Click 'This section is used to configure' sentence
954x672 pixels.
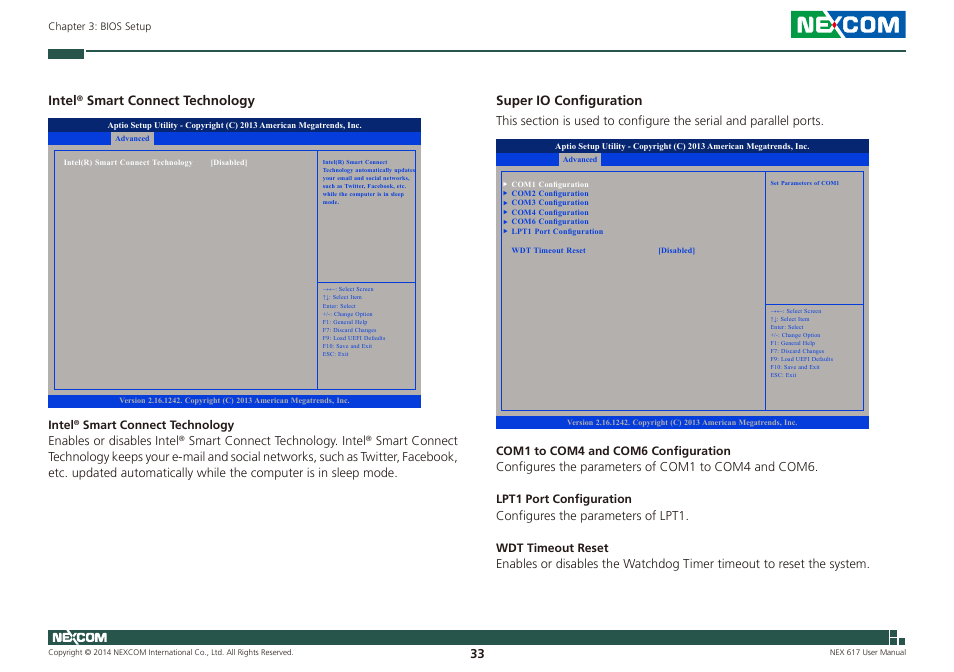(x=660, y=120)
